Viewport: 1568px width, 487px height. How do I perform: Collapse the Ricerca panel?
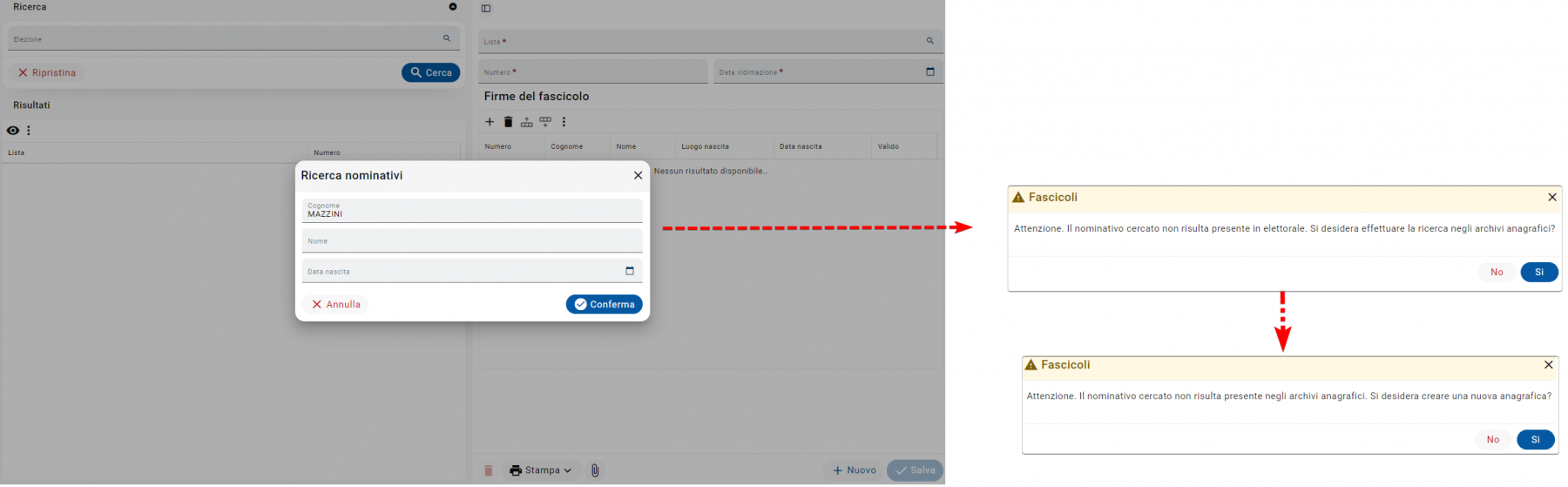coord(453,7)
